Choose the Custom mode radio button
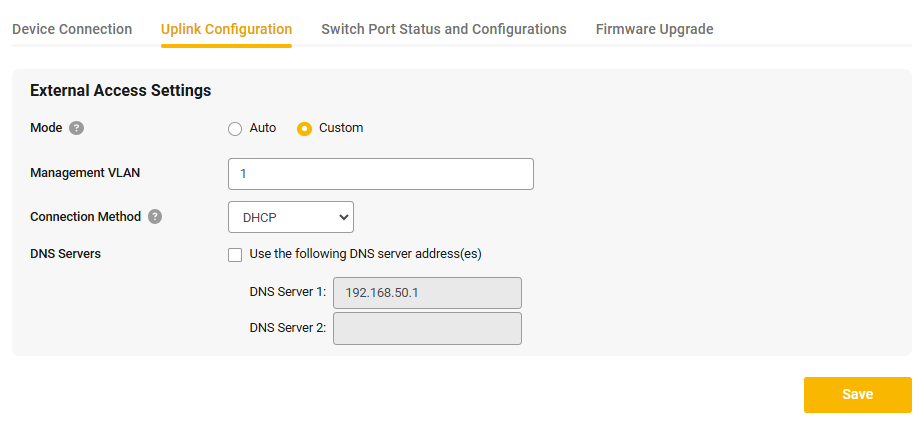Viewport: 924px width, 423px height. 304,129
